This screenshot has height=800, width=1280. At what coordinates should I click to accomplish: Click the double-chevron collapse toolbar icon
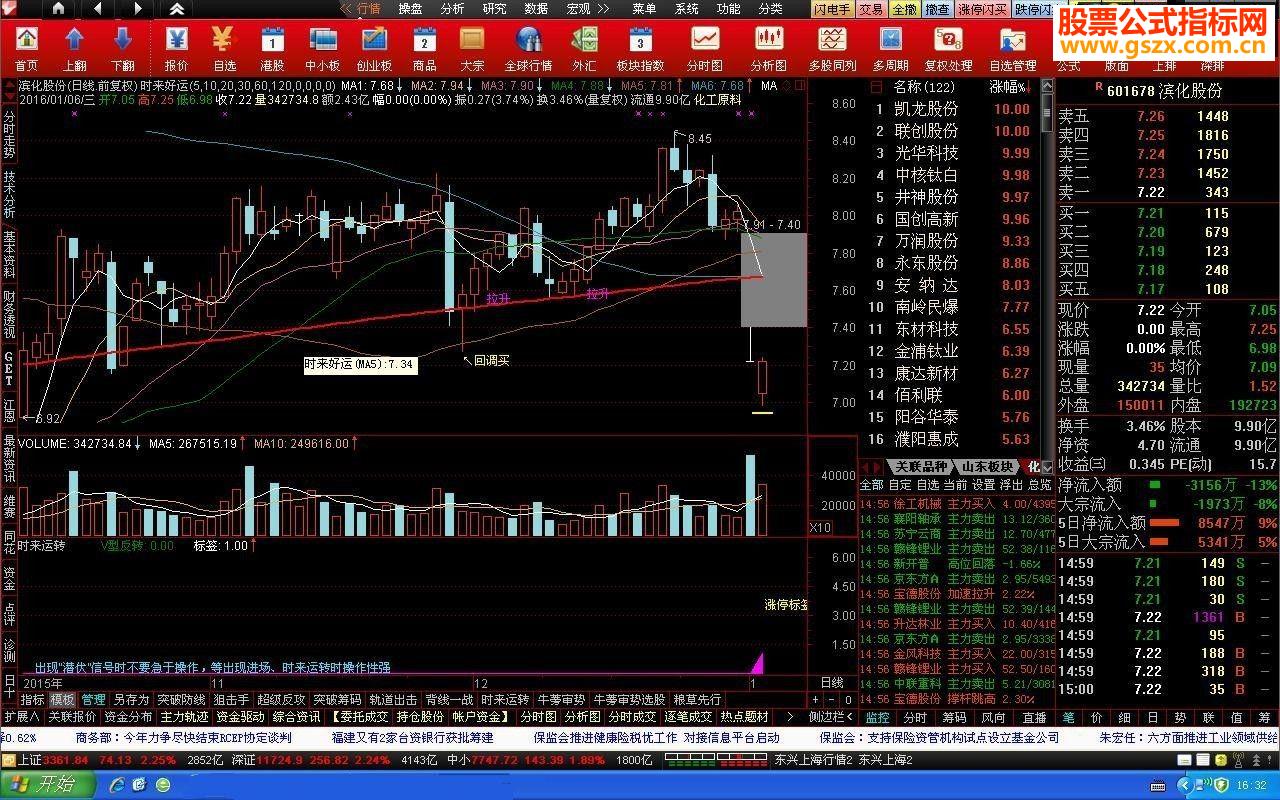pyautogui.click(x=176, y=9)
